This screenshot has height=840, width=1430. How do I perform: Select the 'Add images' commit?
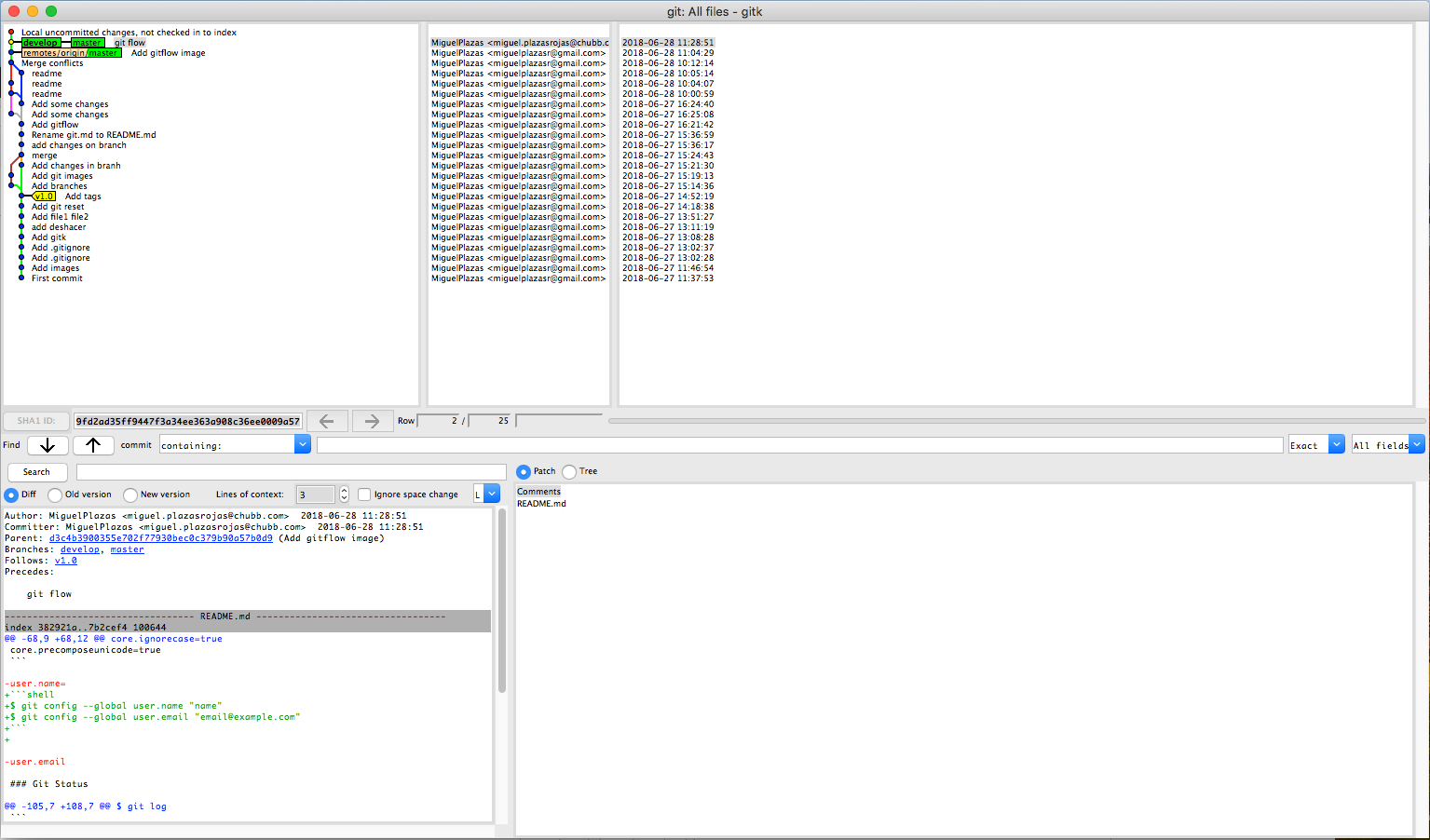(55, 268)
